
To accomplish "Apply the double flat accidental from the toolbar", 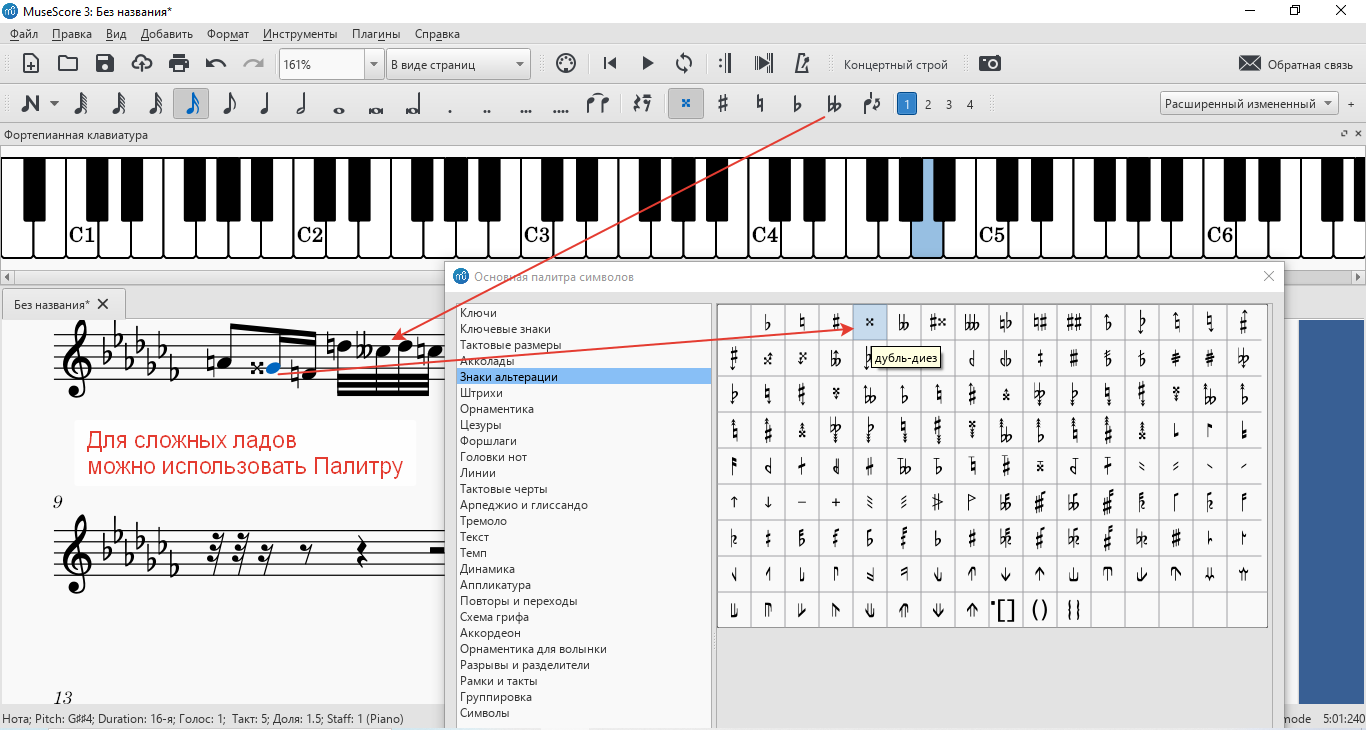I will click(834, 104).
